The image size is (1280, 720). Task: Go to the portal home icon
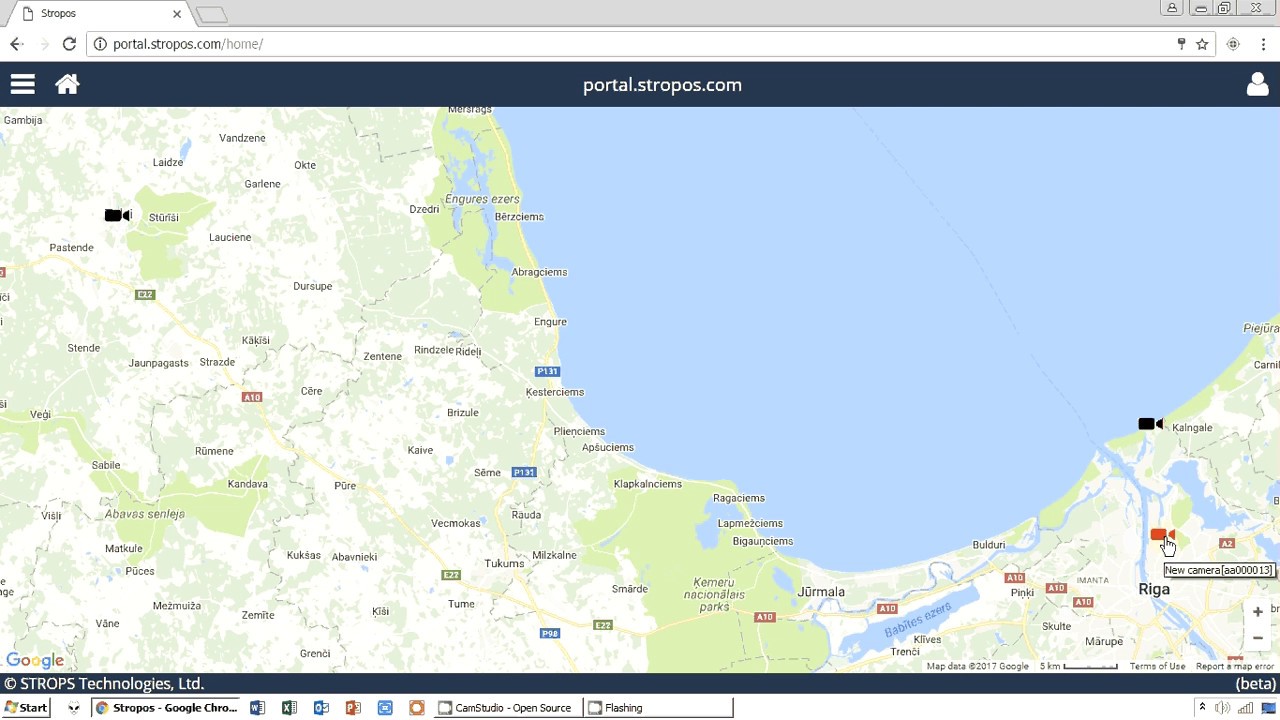pos(67,84)
